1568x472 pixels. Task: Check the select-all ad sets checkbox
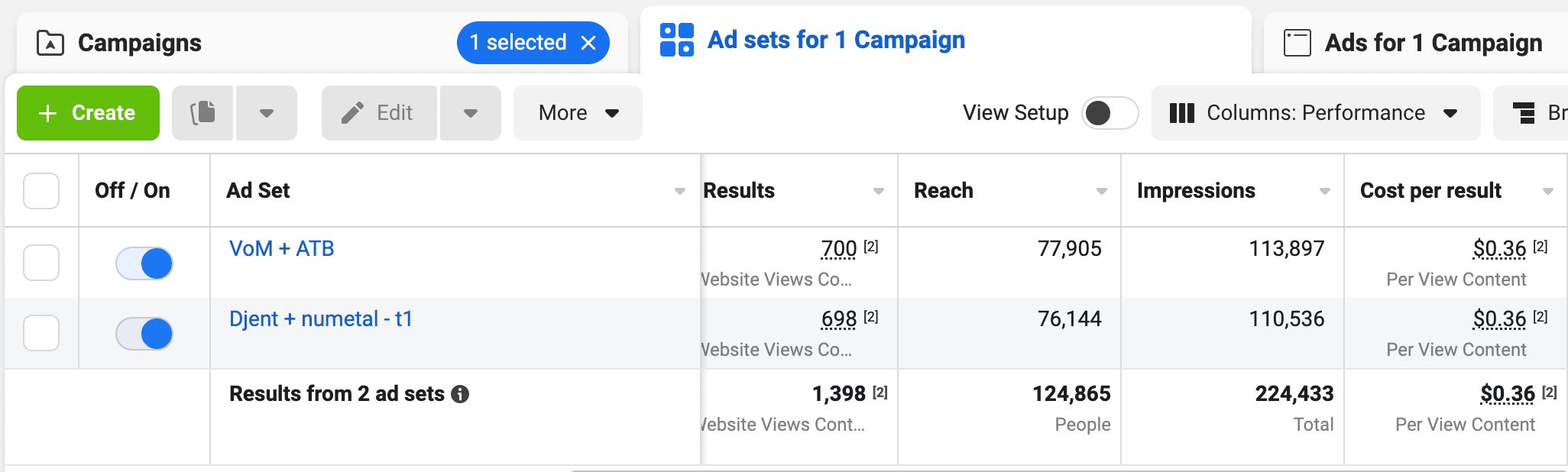[41, 191]
